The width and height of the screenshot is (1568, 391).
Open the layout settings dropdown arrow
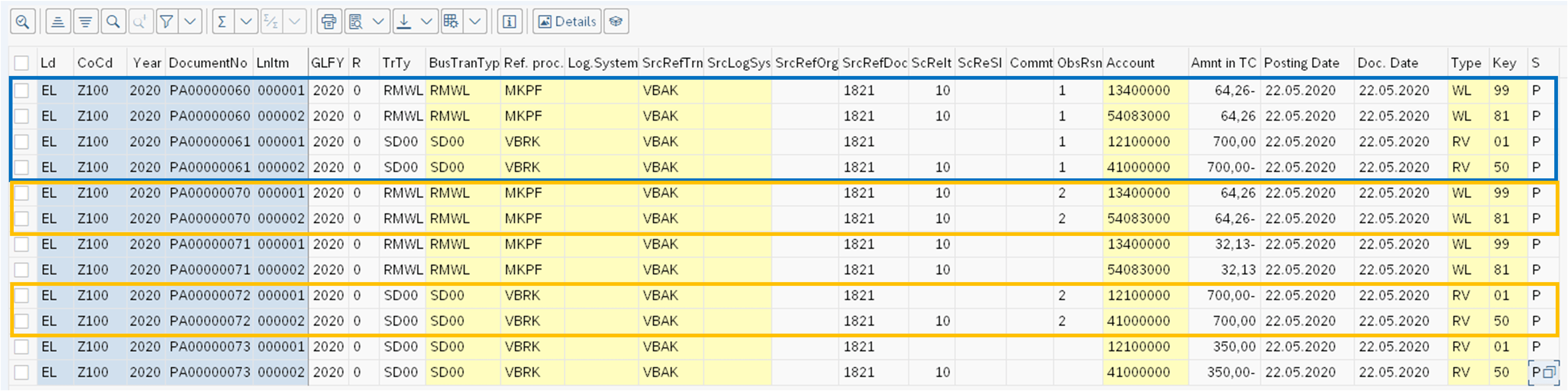[x=474, y=21]
